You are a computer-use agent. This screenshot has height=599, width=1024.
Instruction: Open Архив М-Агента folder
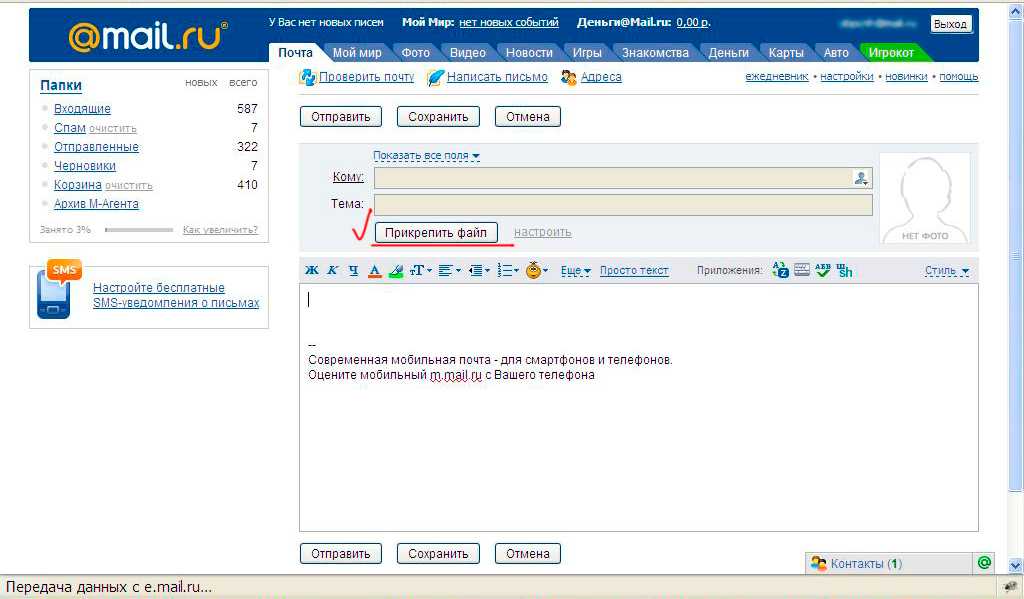click(96, 204)
